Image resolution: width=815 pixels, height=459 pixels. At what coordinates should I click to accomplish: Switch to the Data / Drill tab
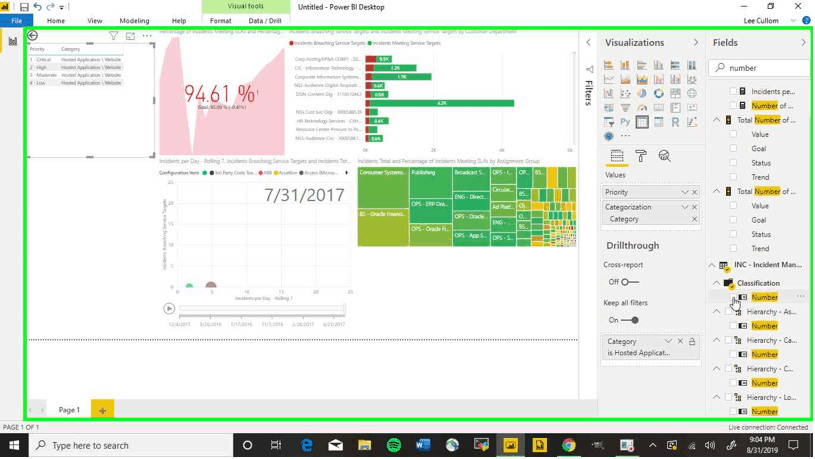[264, 20]
